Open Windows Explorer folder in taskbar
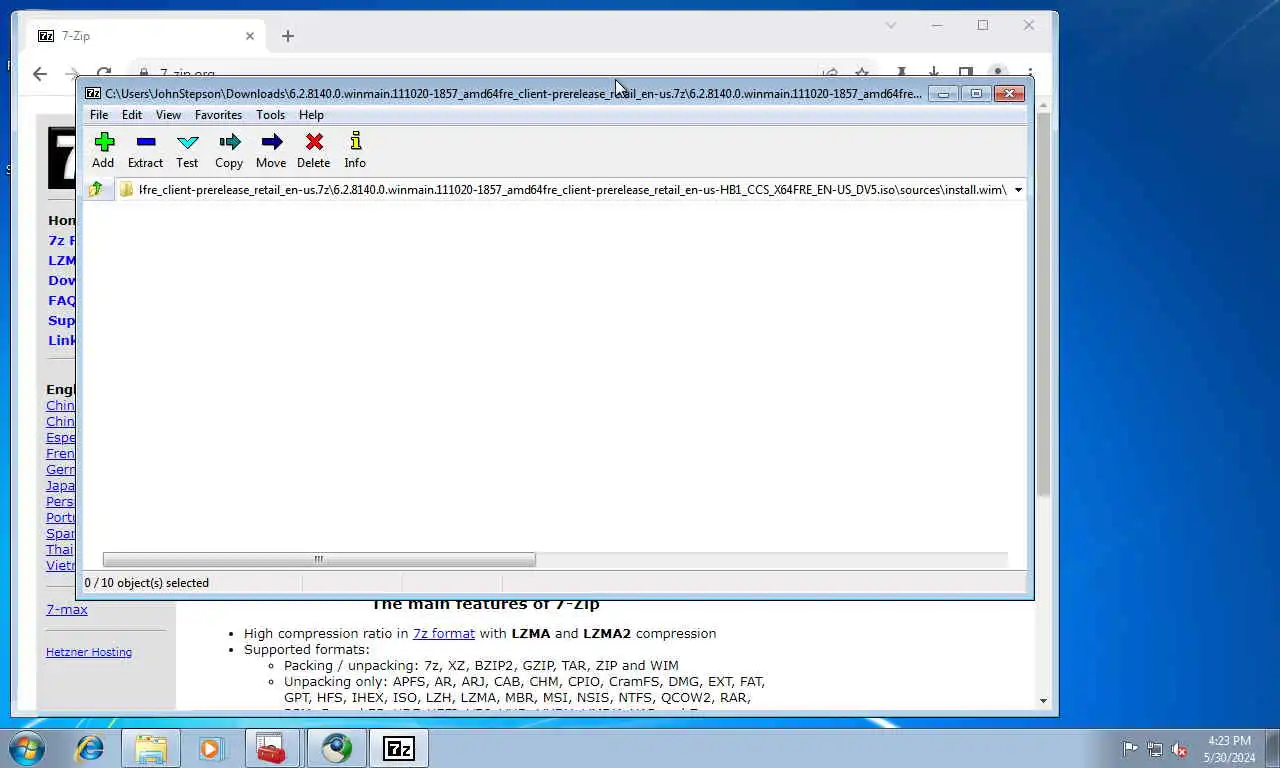Screen dimensions: 1280x768 (151, 748)
